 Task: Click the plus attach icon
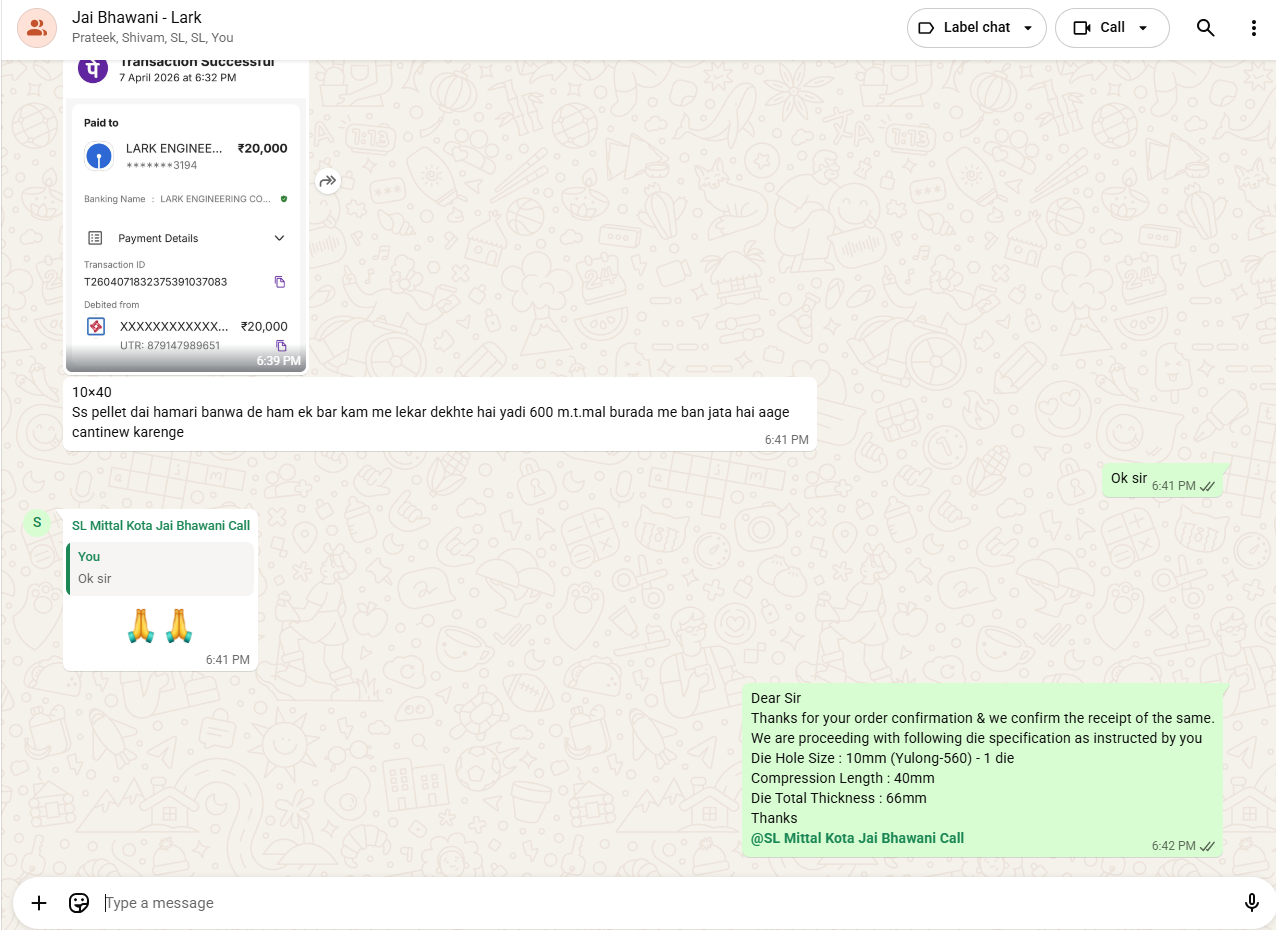pos(39,903)
